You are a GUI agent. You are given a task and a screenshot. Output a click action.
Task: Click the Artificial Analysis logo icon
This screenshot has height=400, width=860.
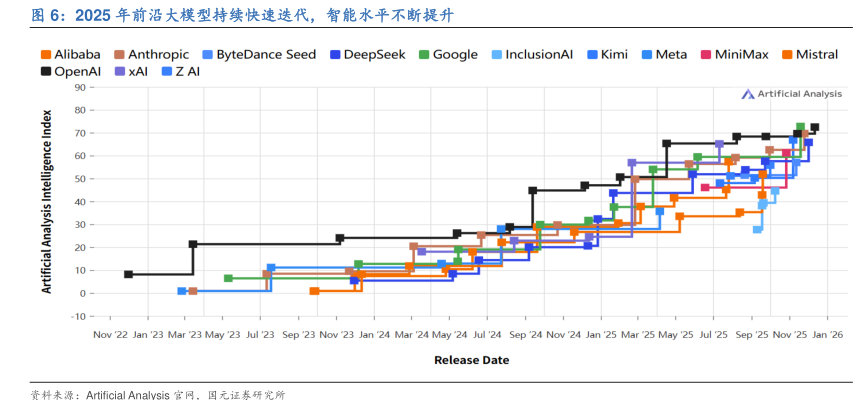(748, 94)
